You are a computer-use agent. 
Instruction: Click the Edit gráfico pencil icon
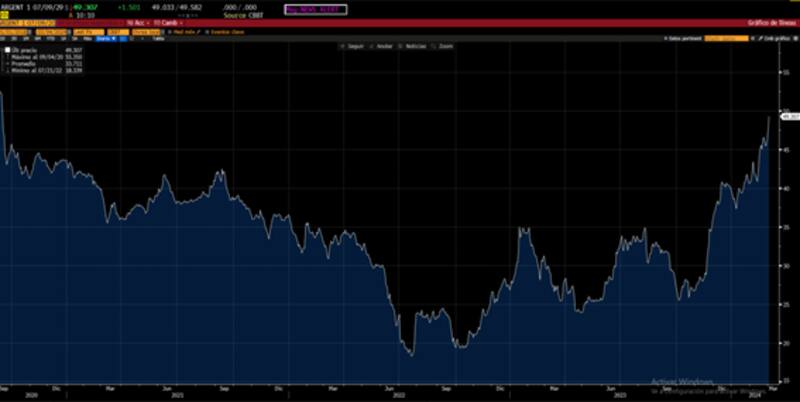click(765, 38)
